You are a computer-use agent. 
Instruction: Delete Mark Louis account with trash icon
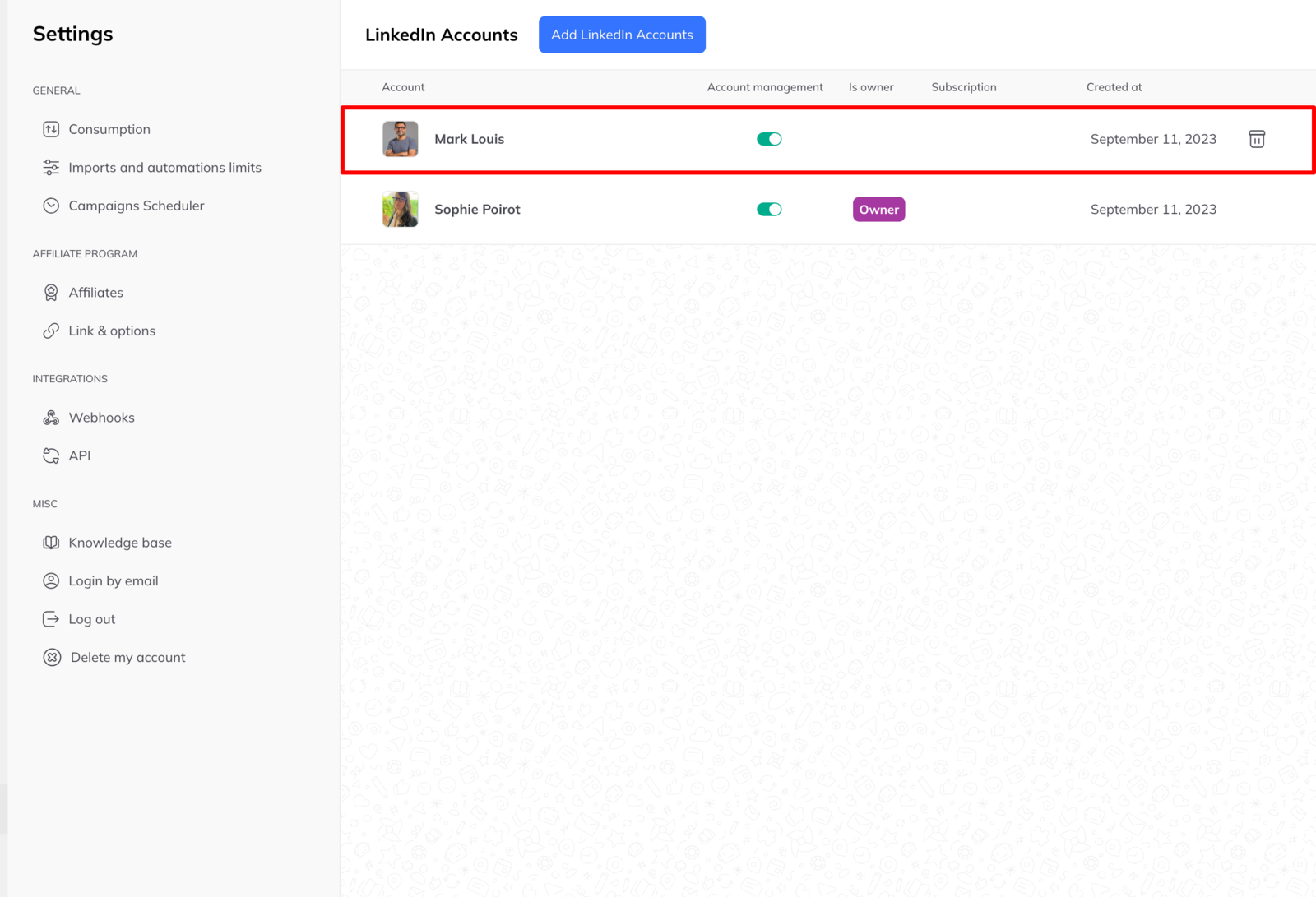coord(1257,139)
